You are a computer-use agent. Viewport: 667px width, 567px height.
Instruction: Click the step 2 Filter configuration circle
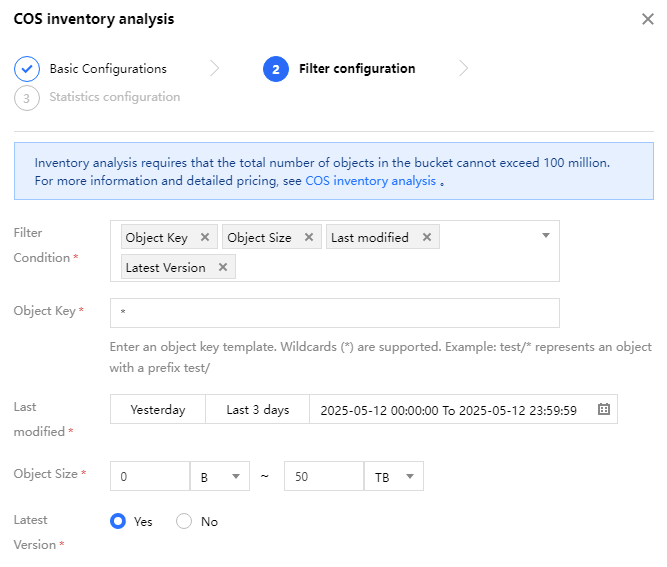coord(275,69)
